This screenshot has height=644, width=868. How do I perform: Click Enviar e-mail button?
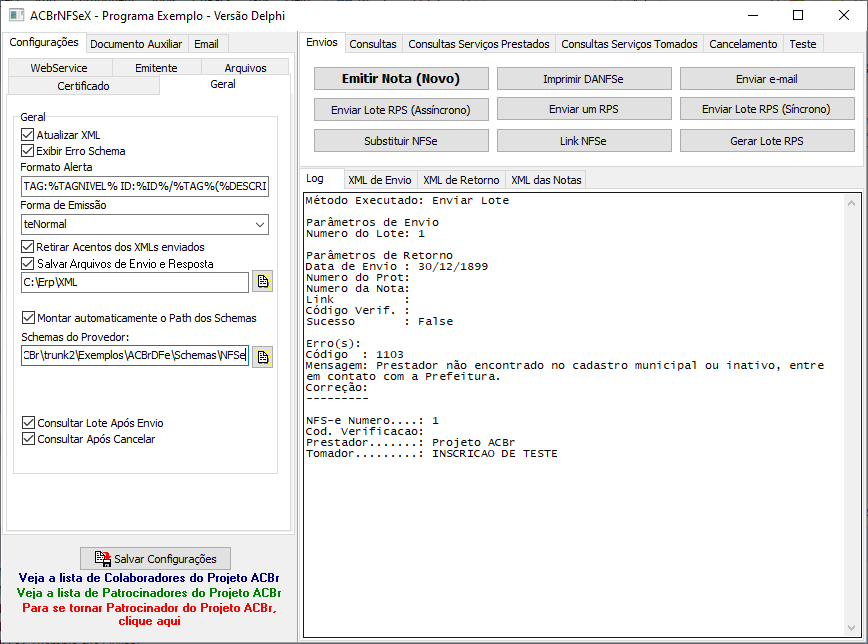[767, 79]
